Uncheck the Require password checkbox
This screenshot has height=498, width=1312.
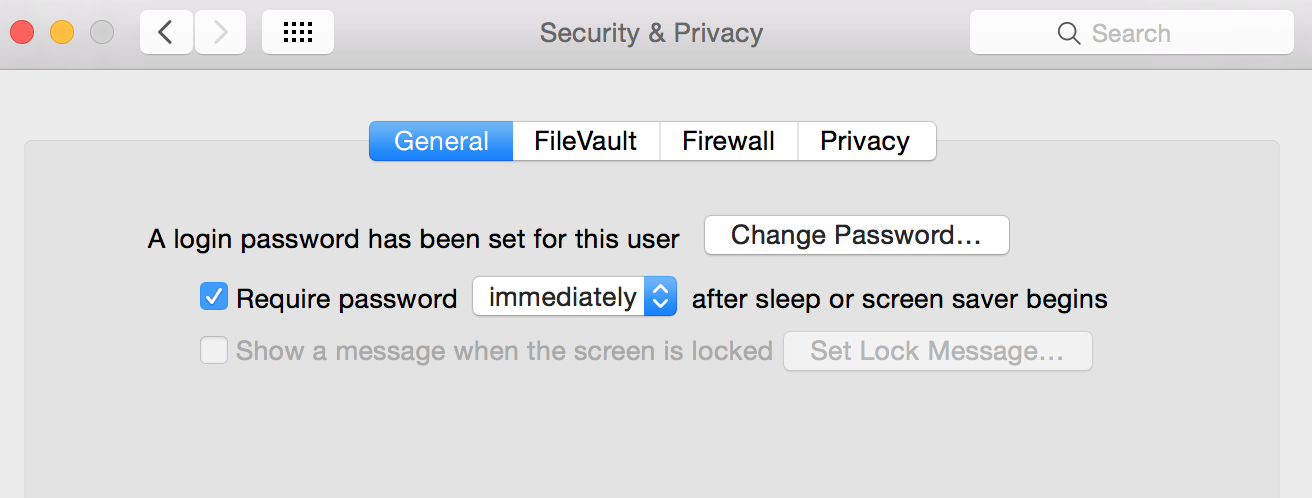click(214, 297)
